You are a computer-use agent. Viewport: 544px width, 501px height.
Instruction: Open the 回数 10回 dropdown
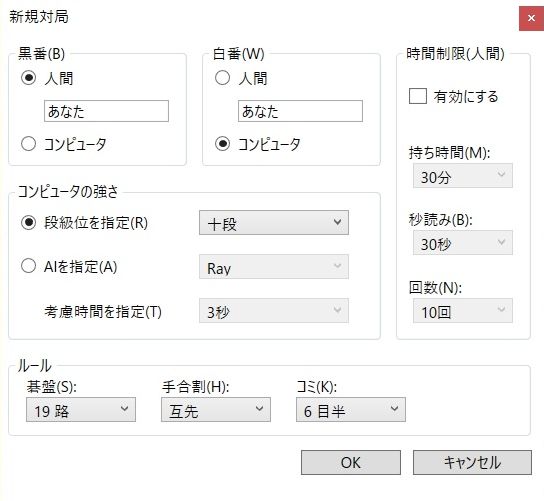coord(463,311)
